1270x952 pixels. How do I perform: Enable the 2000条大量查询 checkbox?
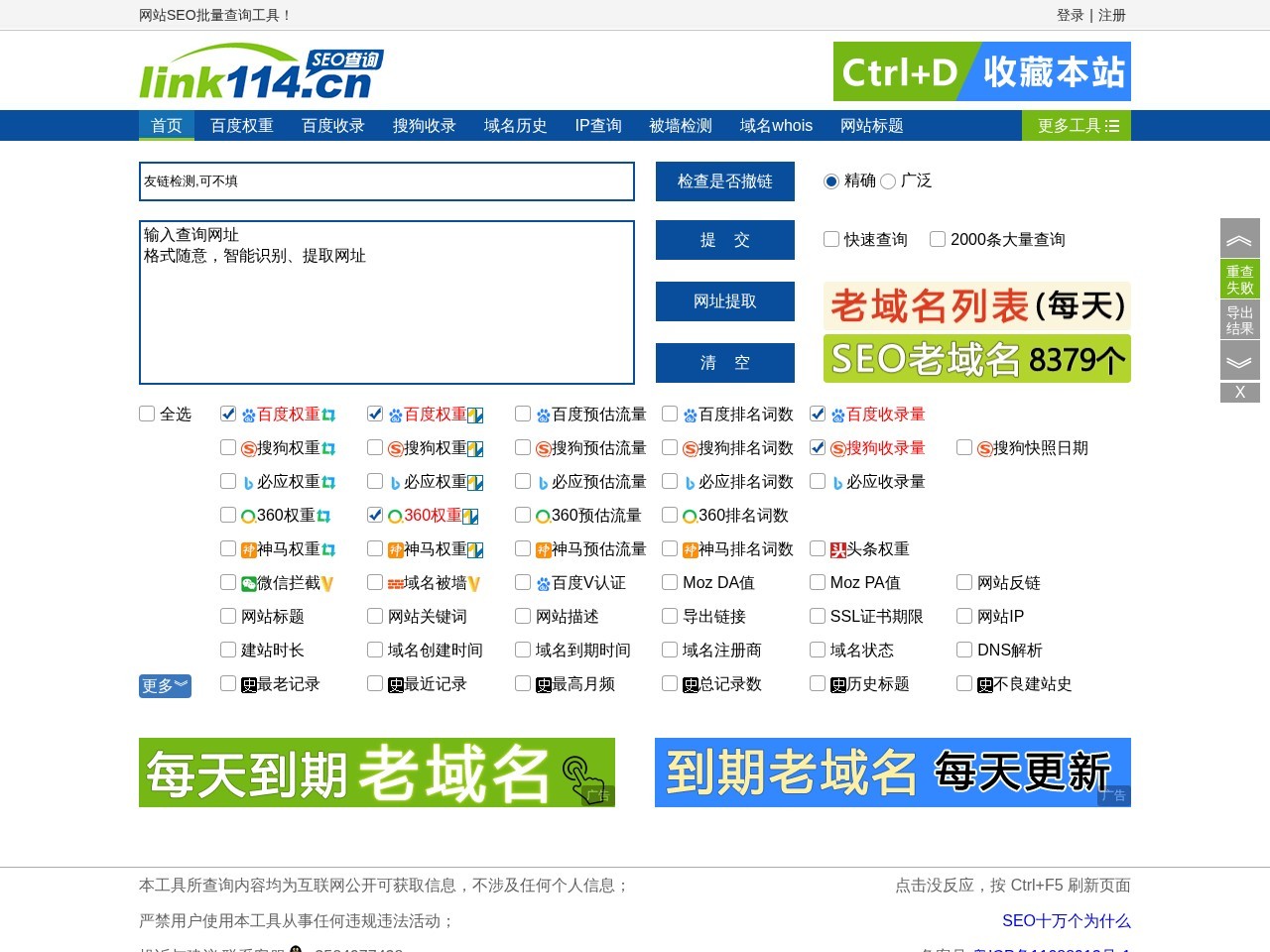(938, 239)
